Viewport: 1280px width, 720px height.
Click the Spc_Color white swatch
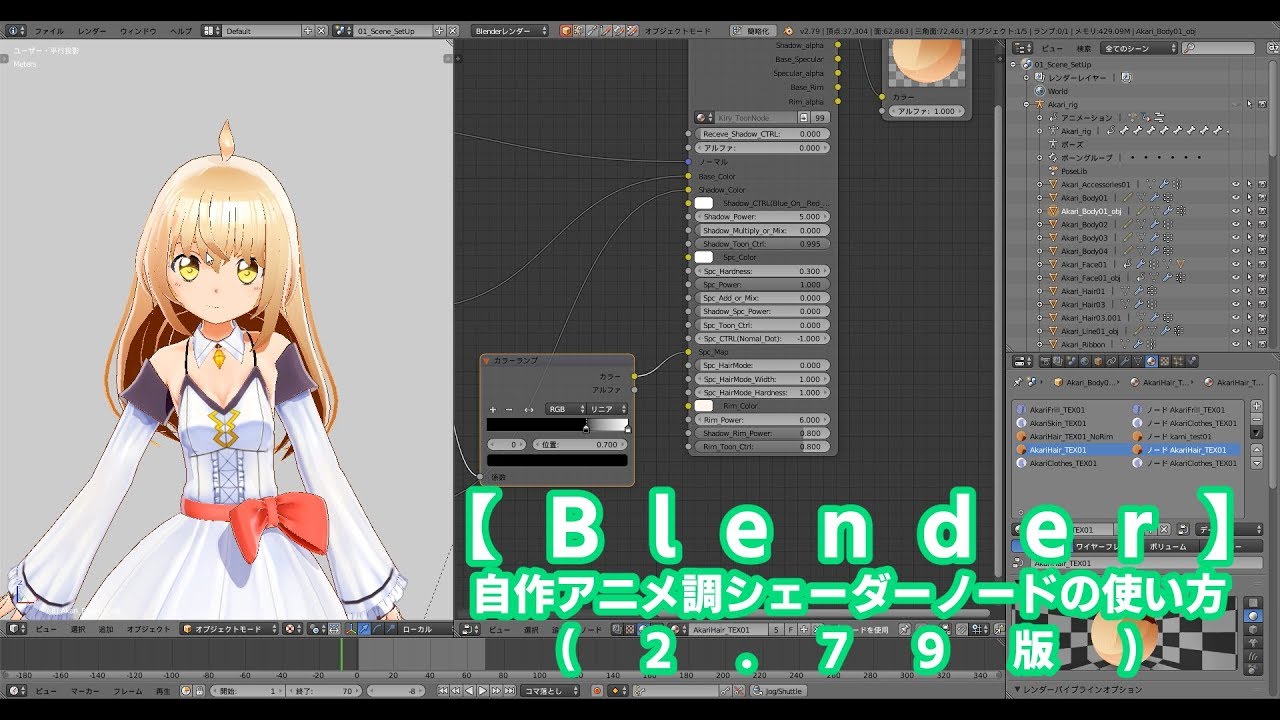tap(704, 257)
